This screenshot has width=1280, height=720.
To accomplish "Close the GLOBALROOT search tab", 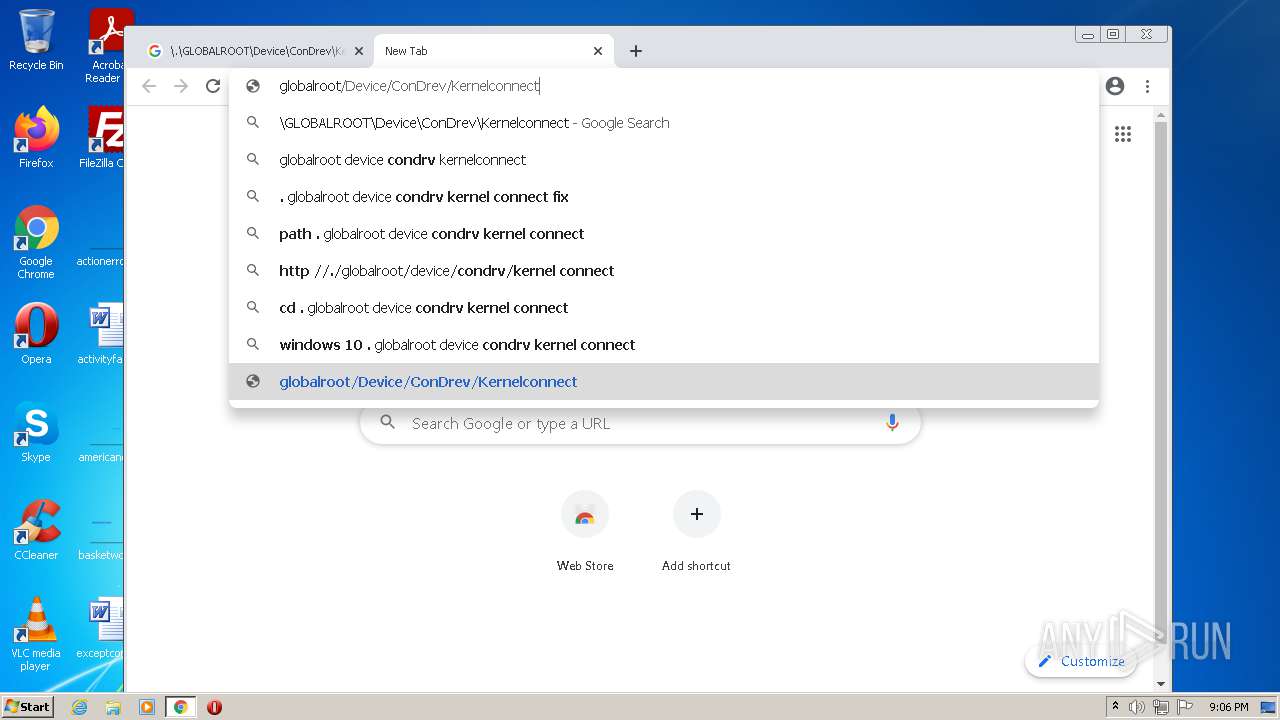I will click(359, 51).
